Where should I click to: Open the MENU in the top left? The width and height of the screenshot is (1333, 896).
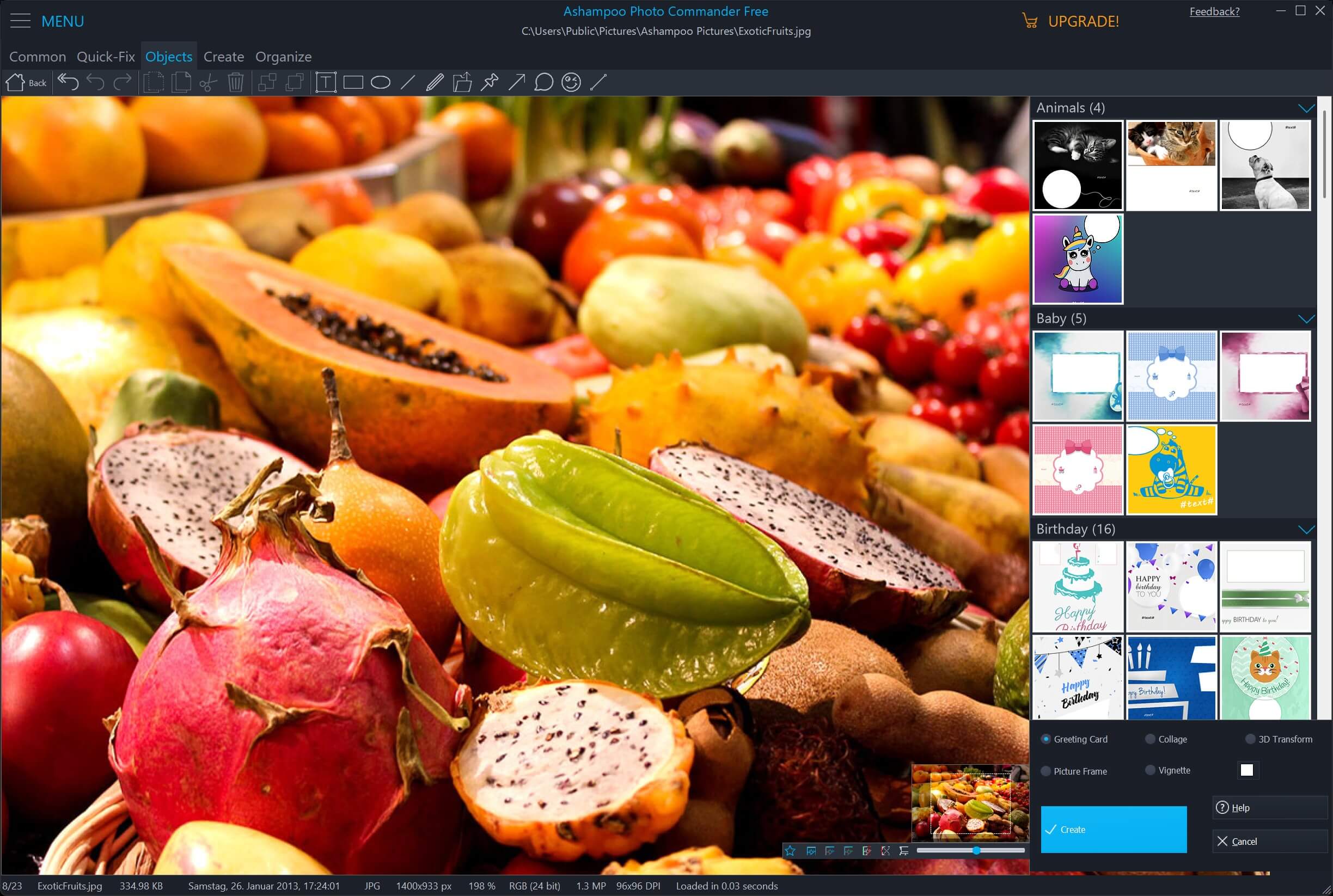(x=20, y=21)
